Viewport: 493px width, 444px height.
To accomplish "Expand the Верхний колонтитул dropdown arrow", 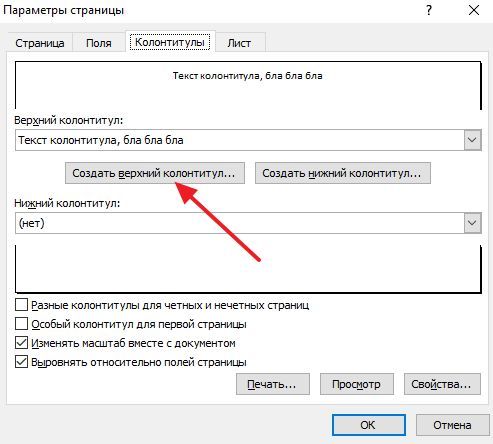I will click(x=472, y=140).
